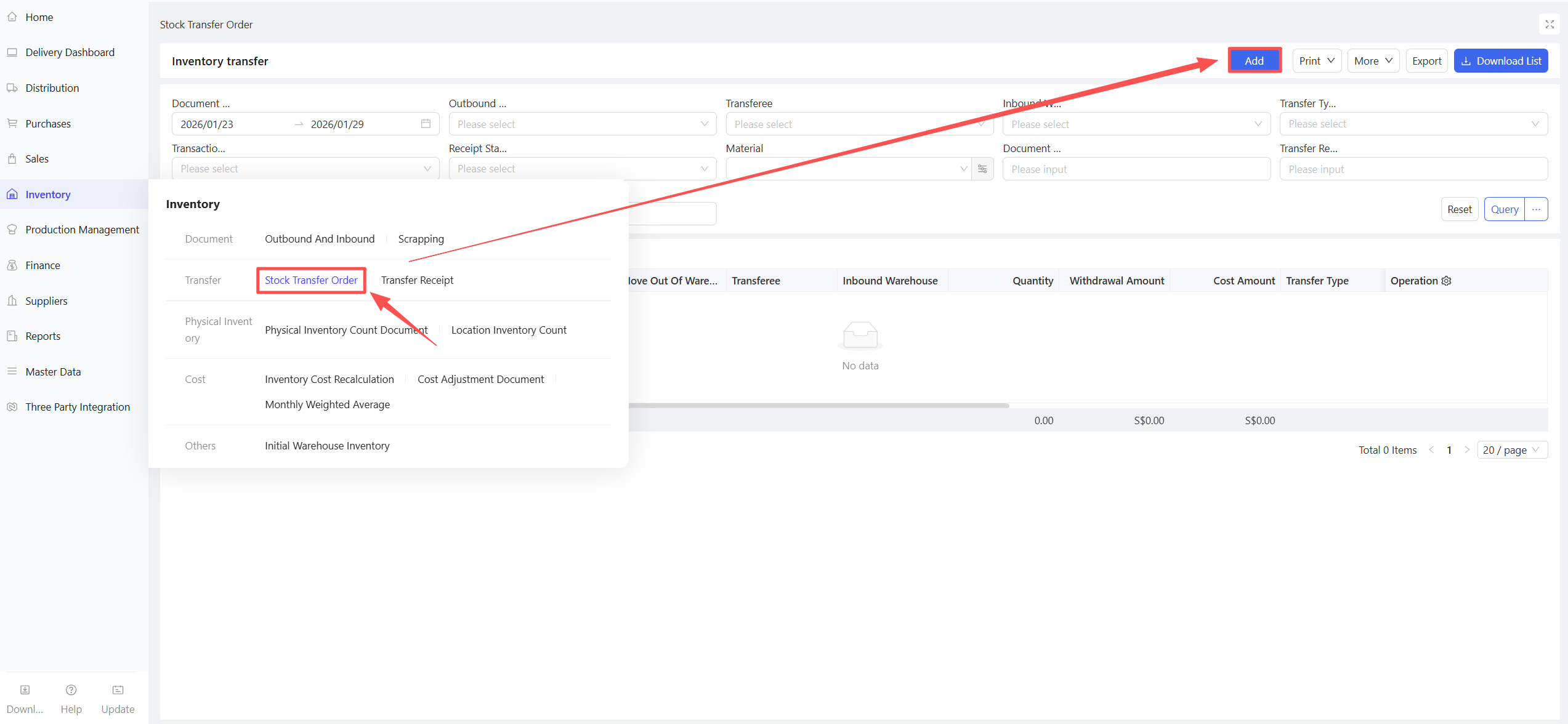Click the Transfer Re... input field
Screen dimensions: 1568x724
coord(1413,169)
